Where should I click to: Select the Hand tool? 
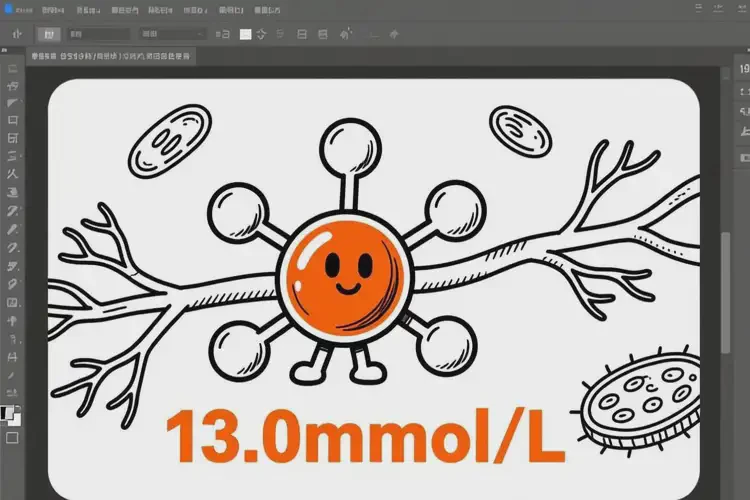[13, 374]
